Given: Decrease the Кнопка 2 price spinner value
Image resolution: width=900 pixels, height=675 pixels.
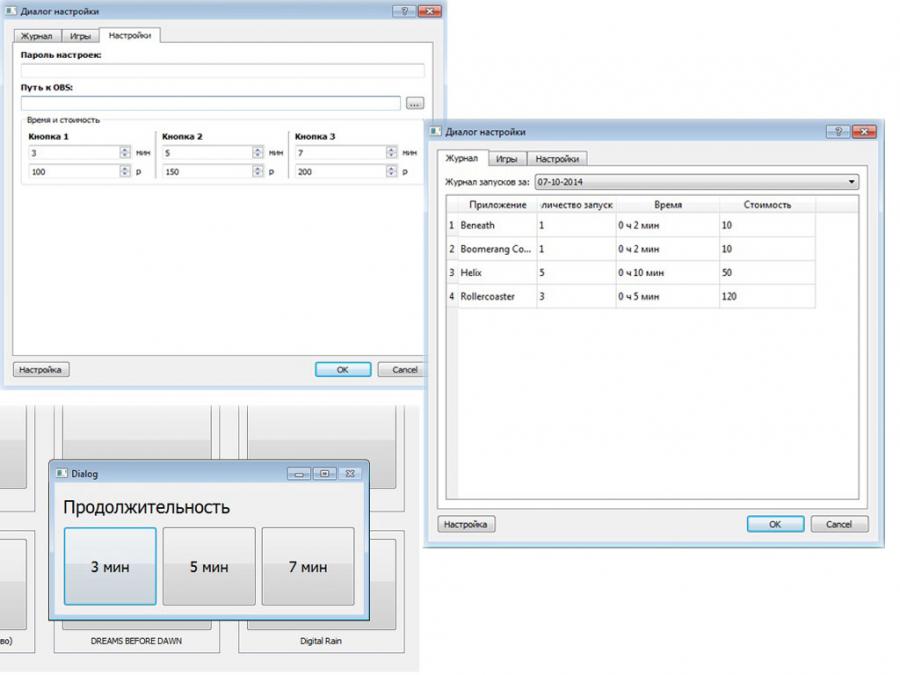Looking at the screenshot, I should [258, 175].
